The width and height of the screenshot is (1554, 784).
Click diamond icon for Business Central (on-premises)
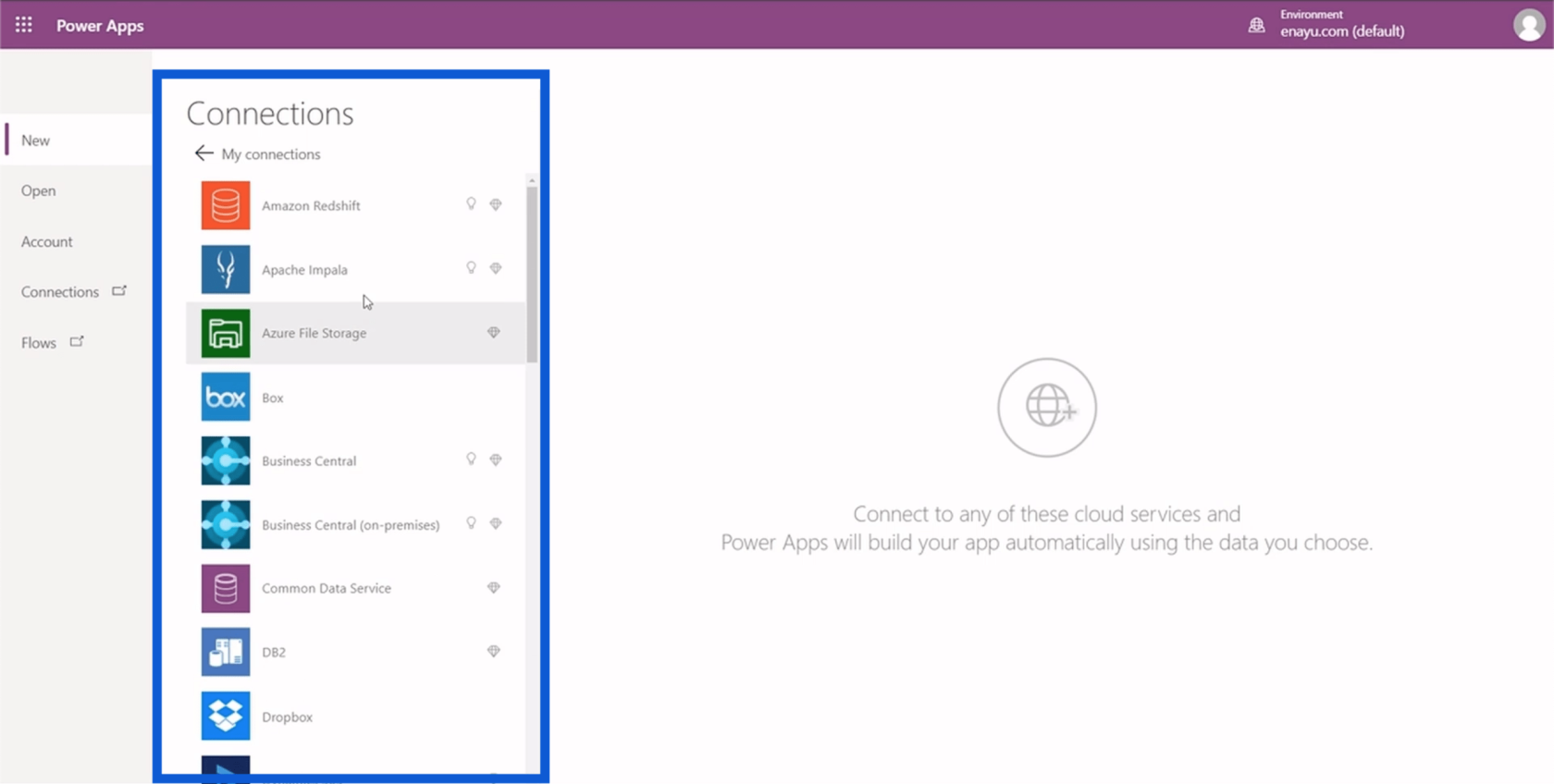click(496, 523)
